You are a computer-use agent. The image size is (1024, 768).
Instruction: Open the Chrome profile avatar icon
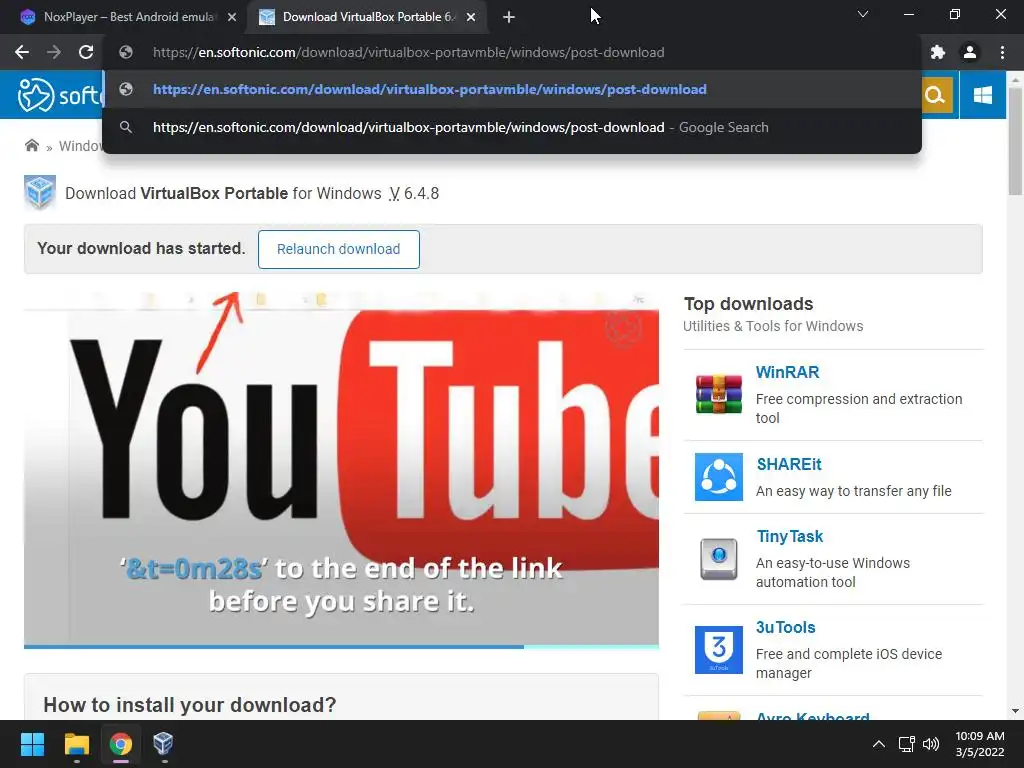pyautogui.click(x=970, y=52)
